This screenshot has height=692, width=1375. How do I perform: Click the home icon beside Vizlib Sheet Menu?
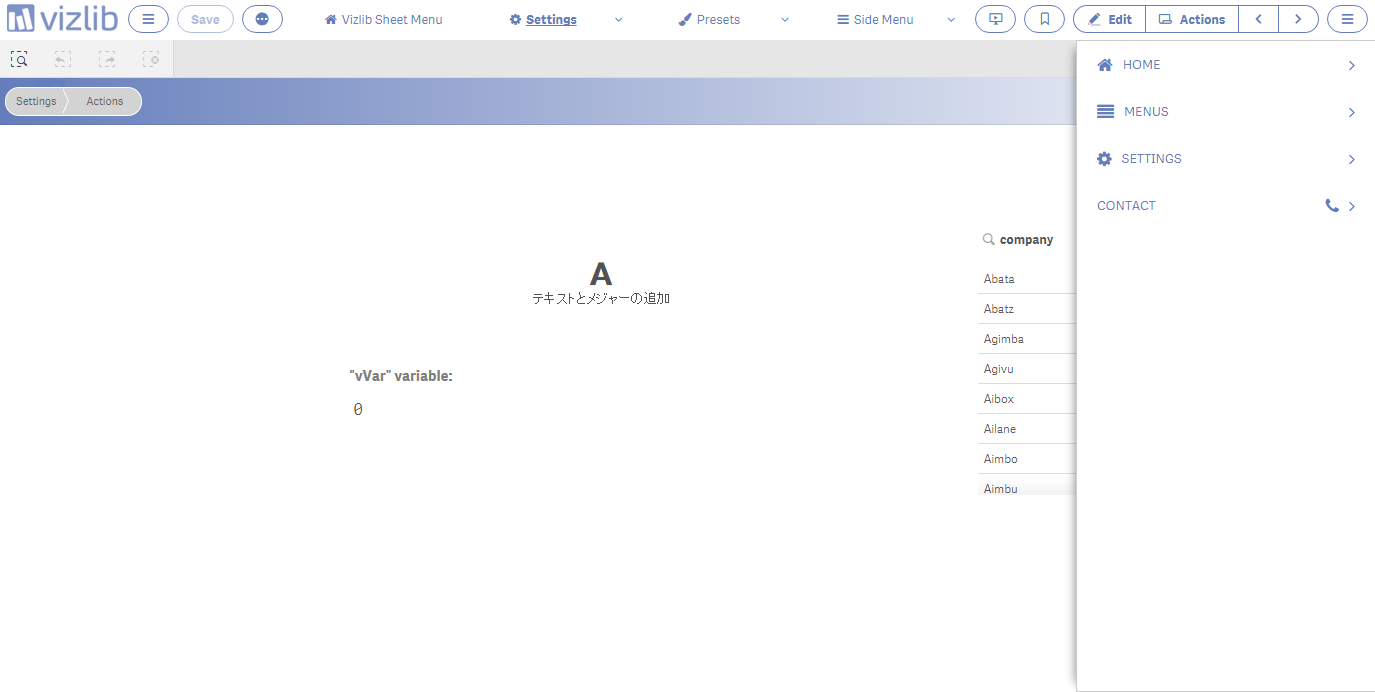[330, 18]
